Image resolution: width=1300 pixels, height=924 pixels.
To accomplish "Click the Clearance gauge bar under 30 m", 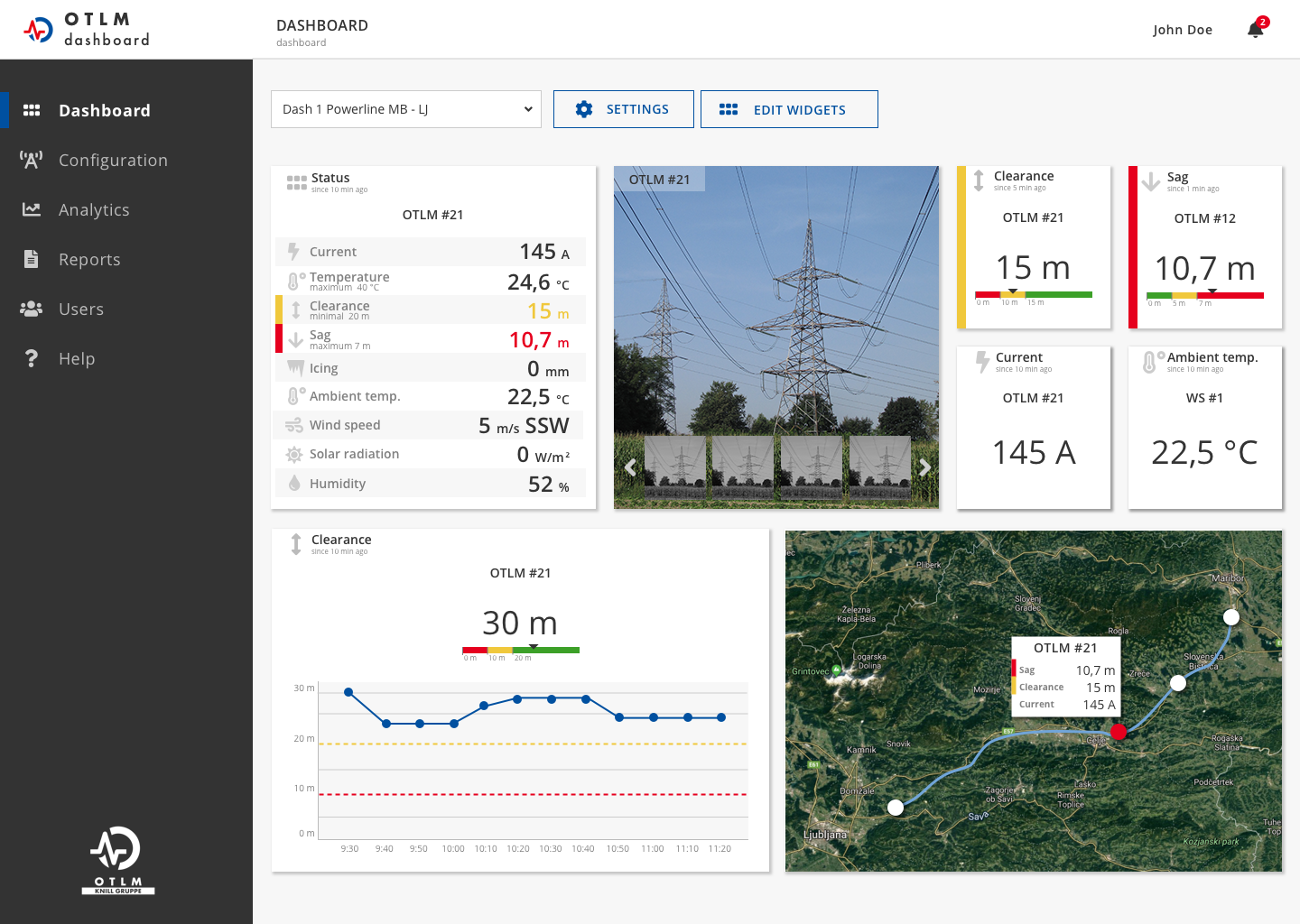I will [521, 650].
